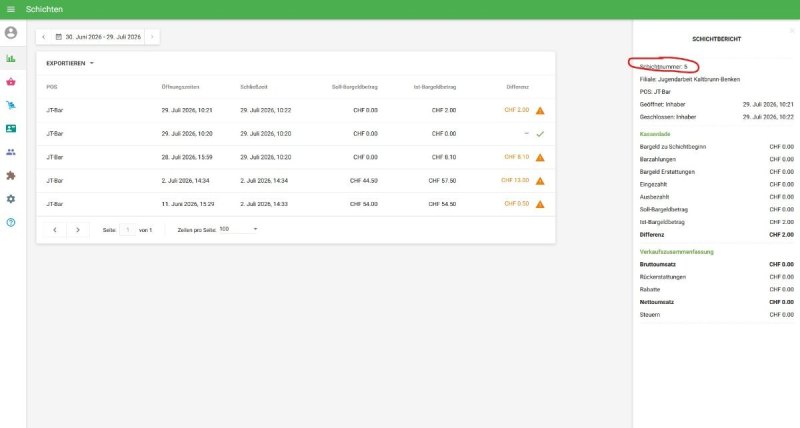Click the warning triangle on the CHF 8.10 row
Image resolution: width=800 pixels, height=428 pixels.
click(540, 158)
